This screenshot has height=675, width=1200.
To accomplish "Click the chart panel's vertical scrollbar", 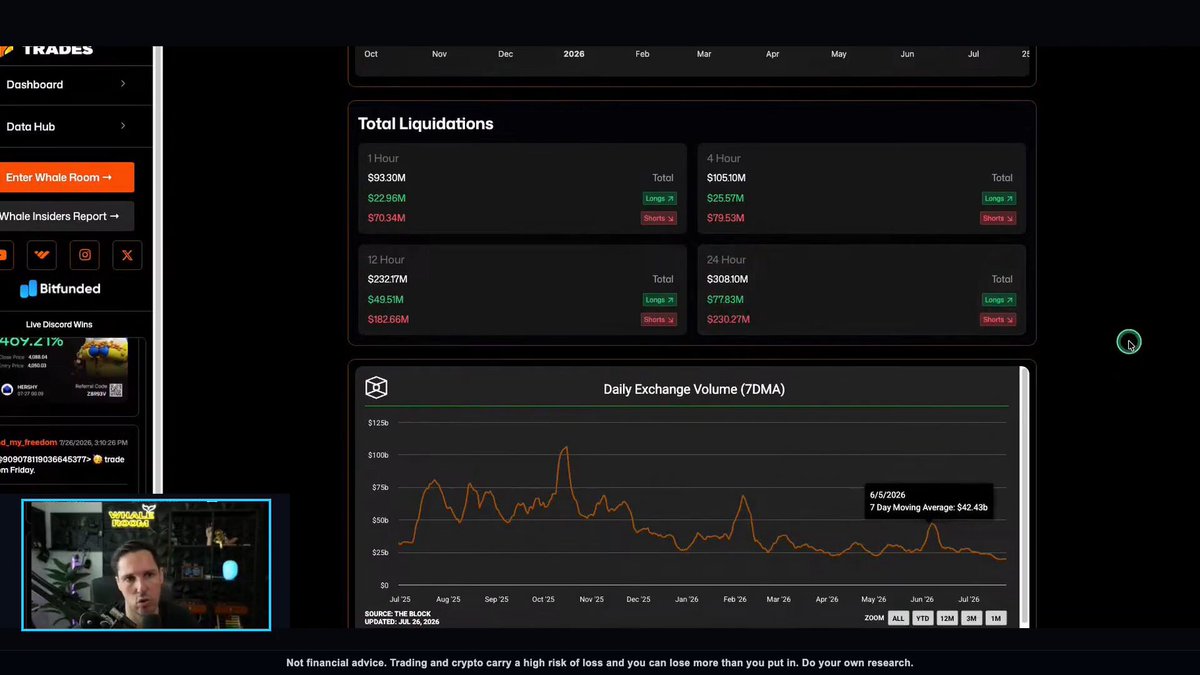I will tap(1024, 497).
